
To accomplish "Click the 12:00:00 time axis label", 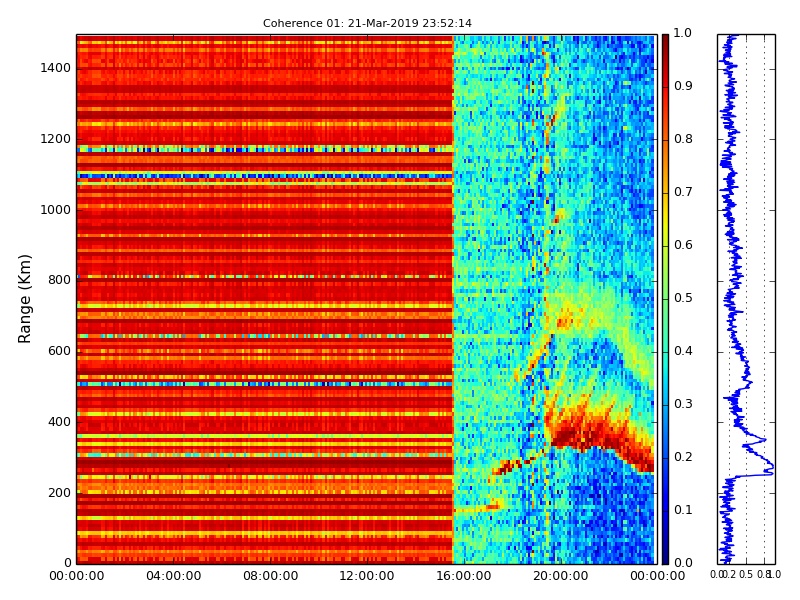I will pos(367,576).
